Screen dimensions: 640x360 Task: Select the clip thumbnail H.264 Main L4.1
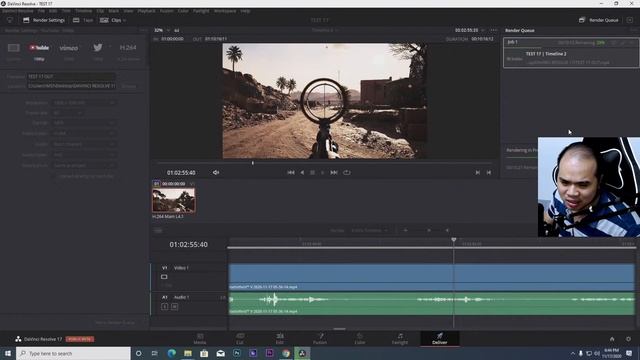pyautogui.click(x=173, y=200)
